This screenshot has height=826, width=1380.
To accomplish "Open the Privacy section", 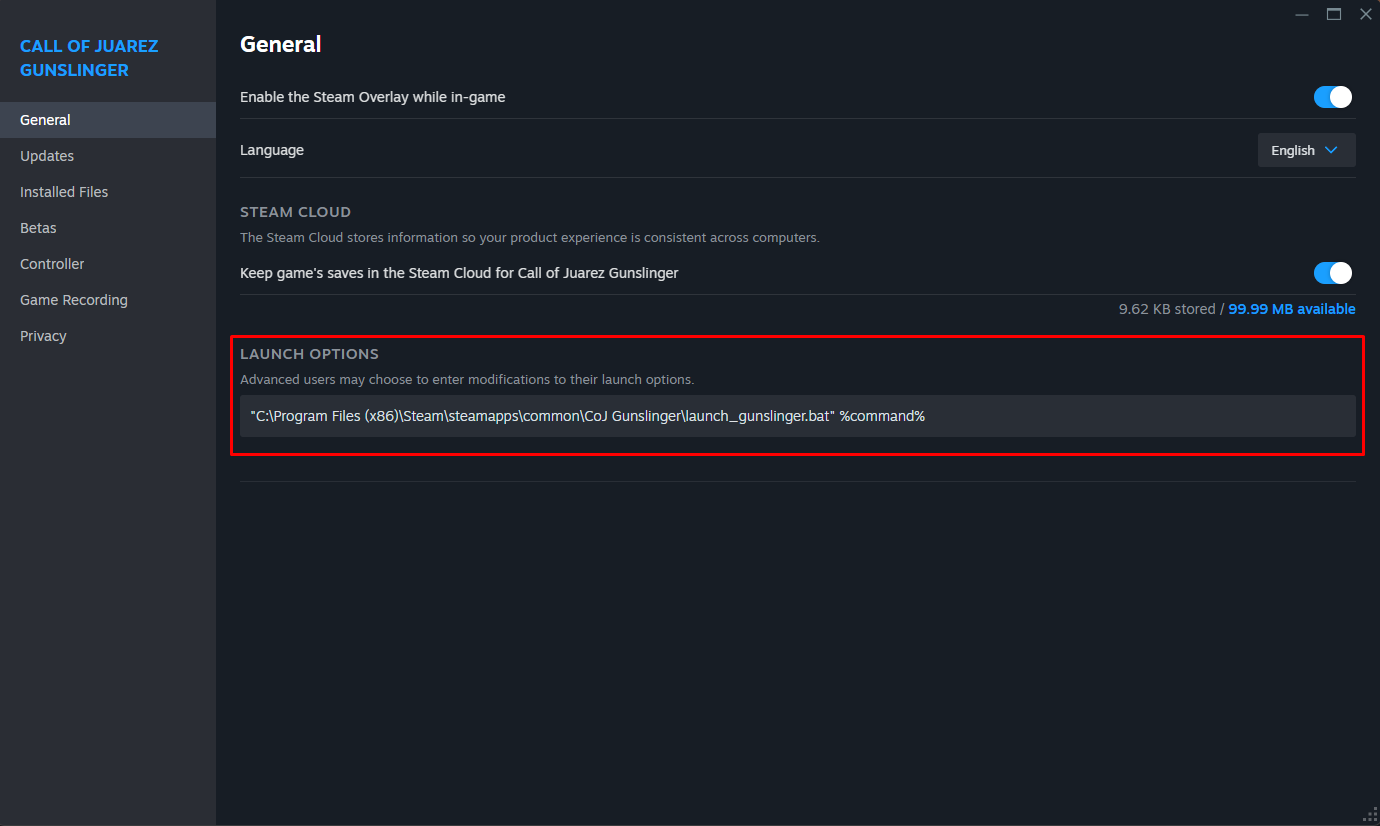I will coord(43,336).
